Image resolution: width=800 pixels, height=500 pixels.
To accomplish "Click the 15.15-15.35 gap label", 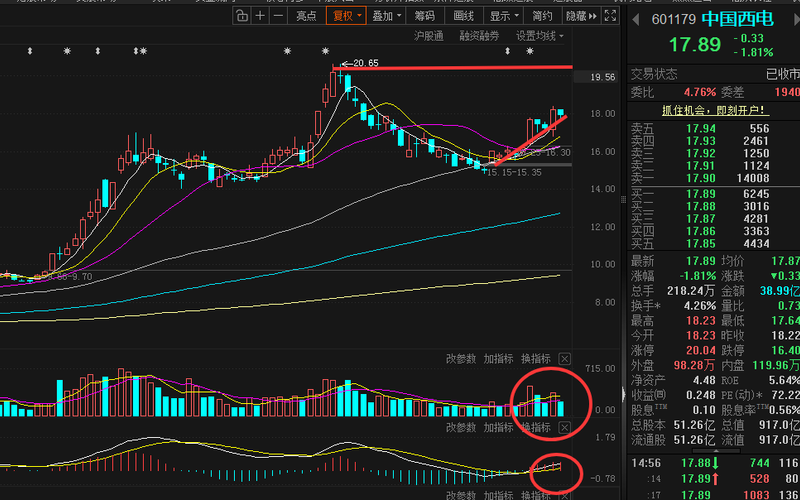I will click(513, 172).
